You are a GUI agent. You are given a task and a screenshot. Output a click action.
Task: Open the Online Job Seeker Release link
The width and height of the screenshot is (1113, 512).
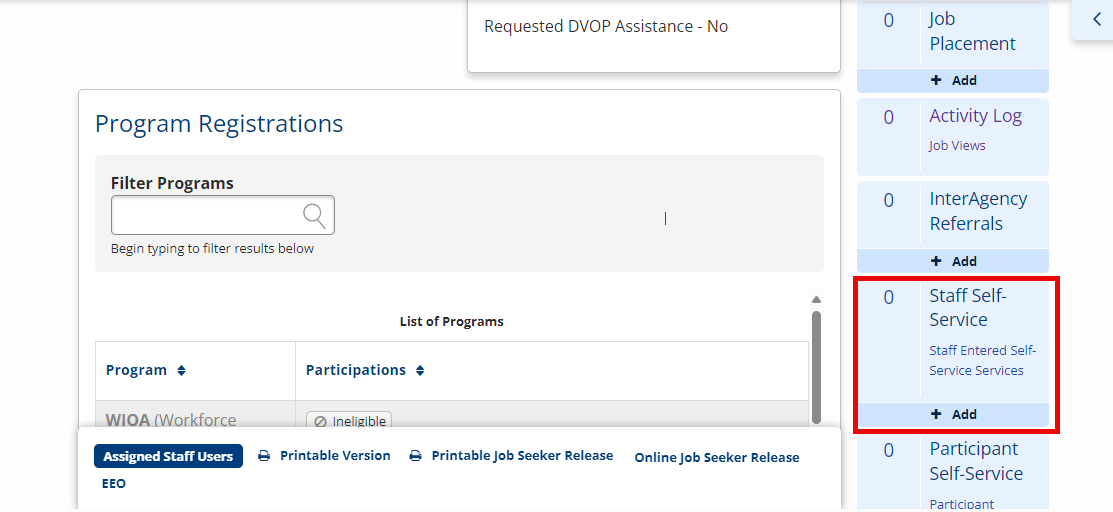pyautogui.click(x=717, y=458)
